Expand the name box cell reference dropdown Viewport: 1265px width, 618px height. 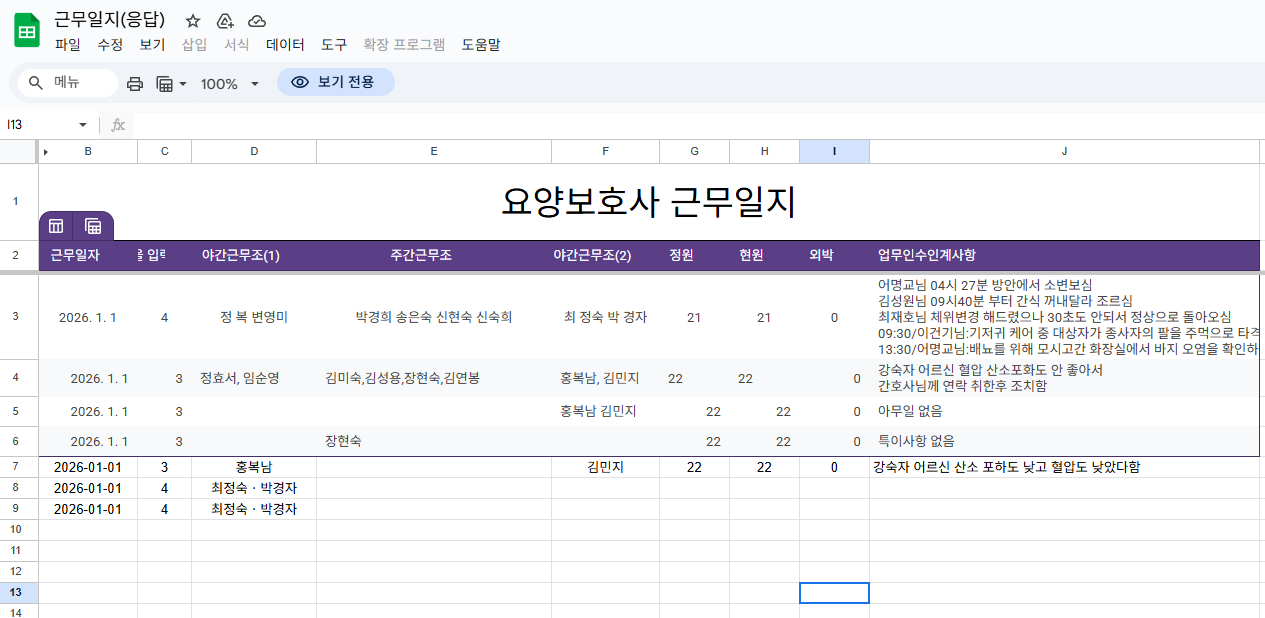83,125
